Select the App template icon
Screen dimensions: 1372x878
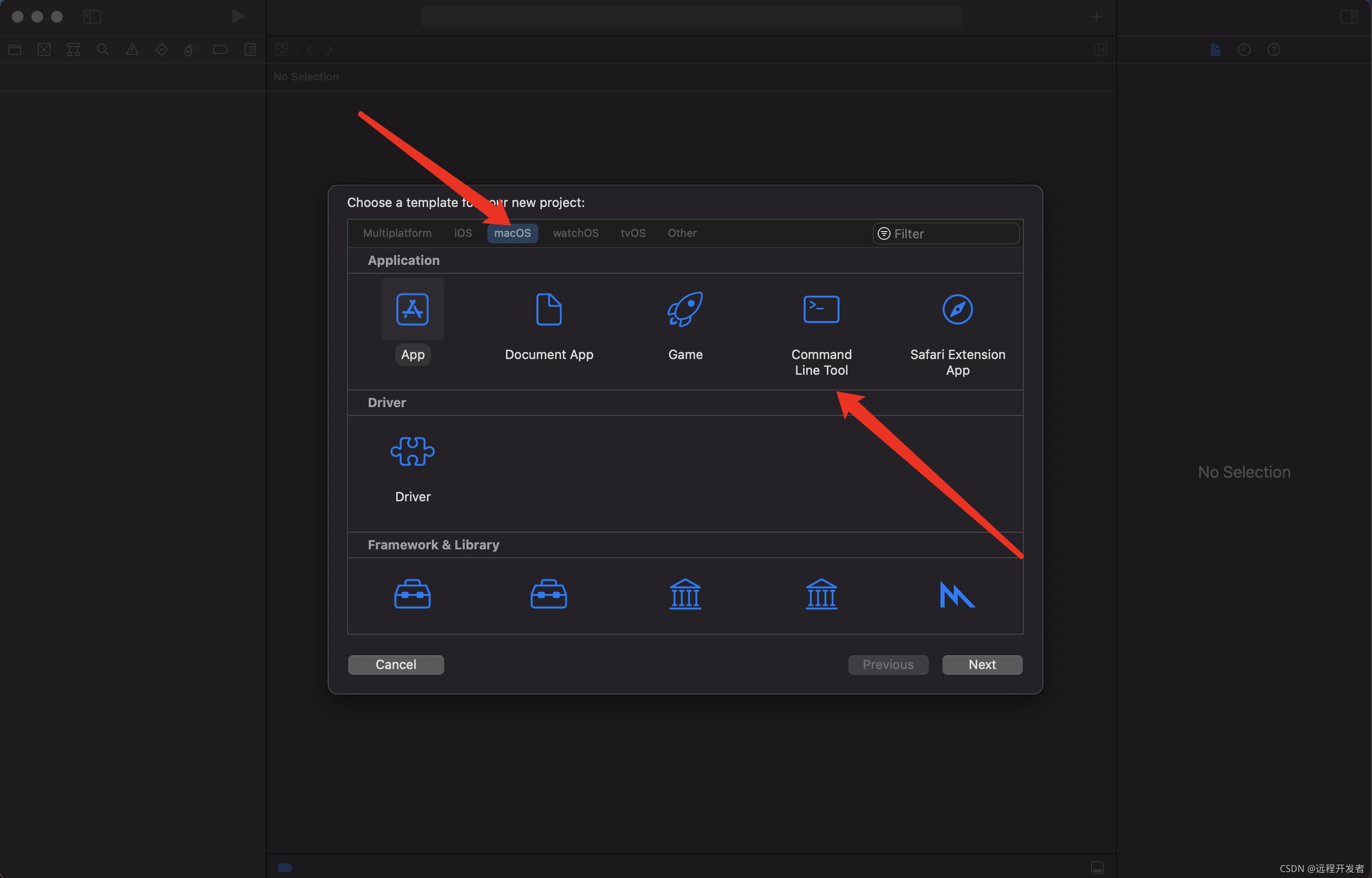412,309
